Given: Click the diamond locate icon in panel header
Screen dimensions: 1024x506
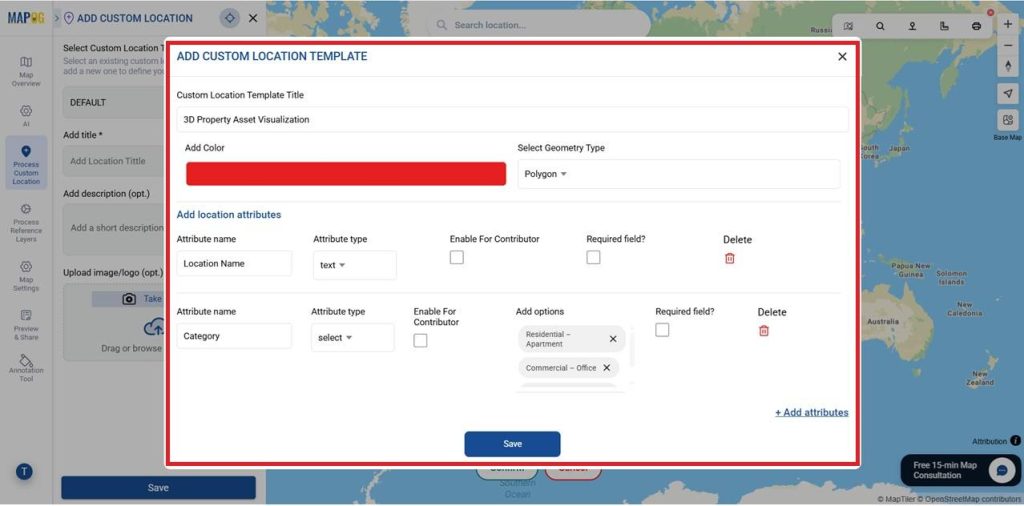Looking at the screenshot, I should pyautogui.click(x=229, y=18).
